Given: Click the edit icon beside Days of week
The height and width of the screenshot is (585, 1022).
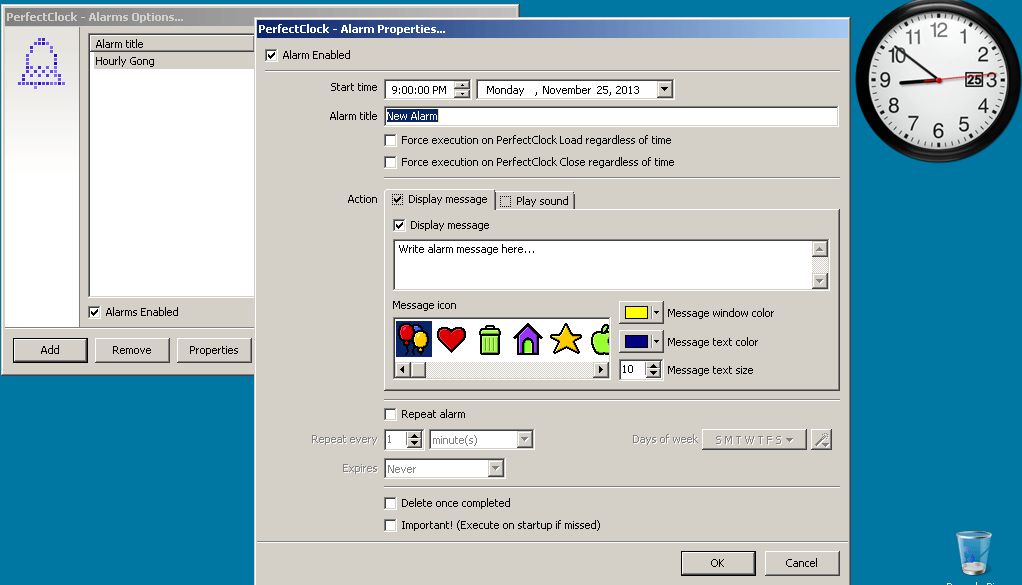Looking at the screenshot, I should [821, 440].
